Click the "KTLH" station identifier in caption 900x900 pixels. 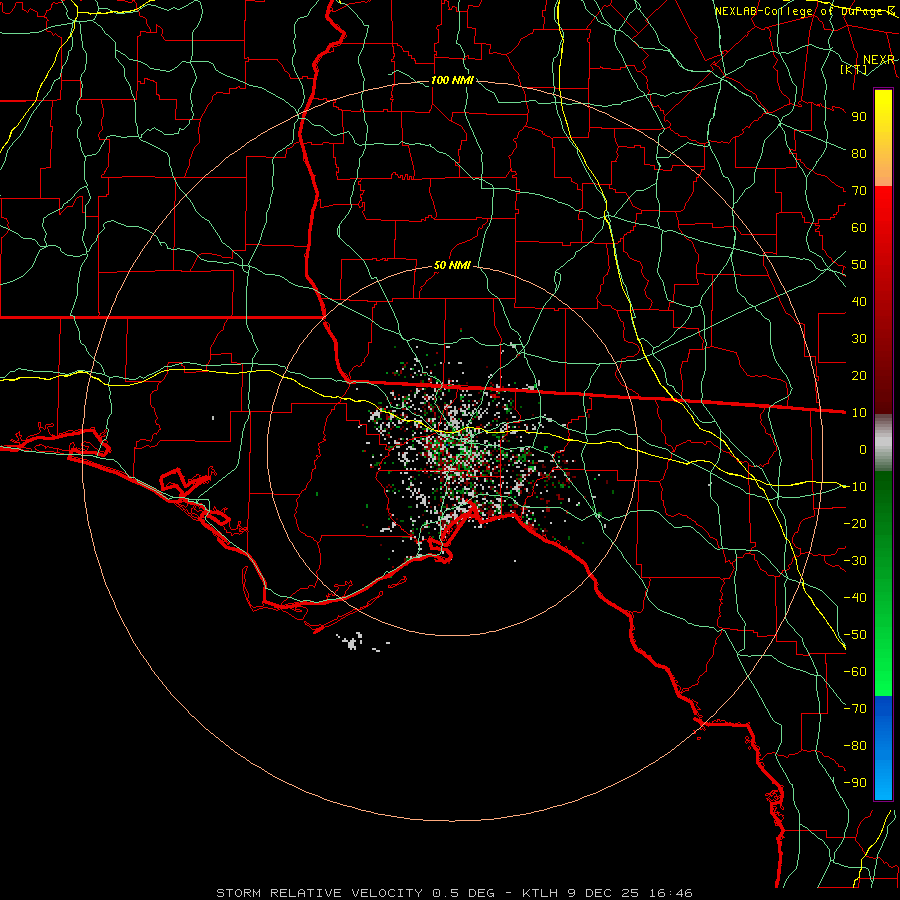click(x=540, y=893)
